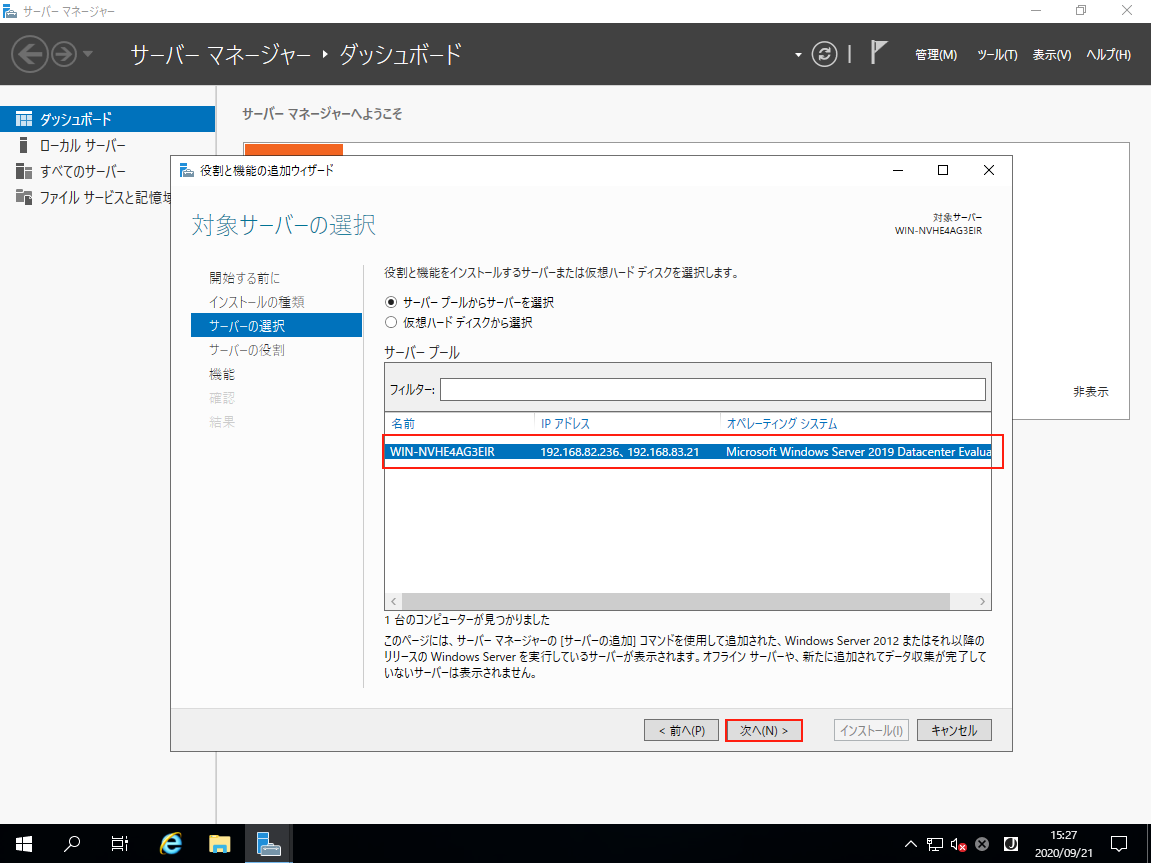Click the Server Manager window title icon
Viewport: 1151px width, 863px height.
10,11
